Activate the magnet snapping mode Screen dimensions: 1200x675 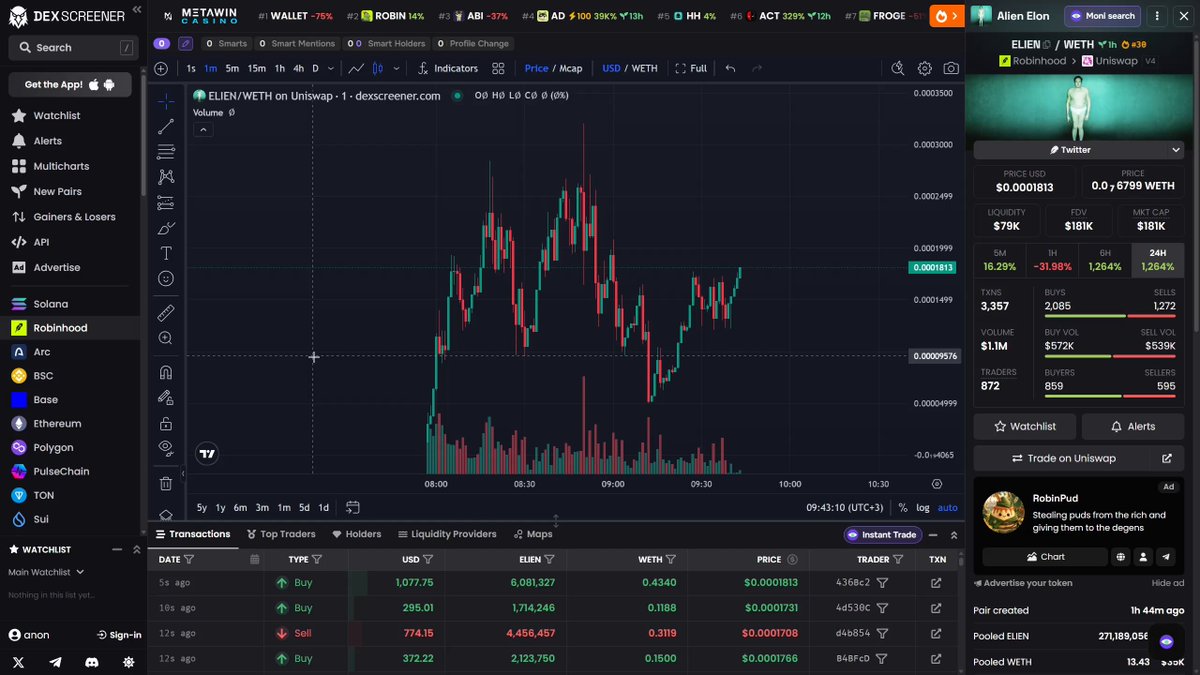166,372
